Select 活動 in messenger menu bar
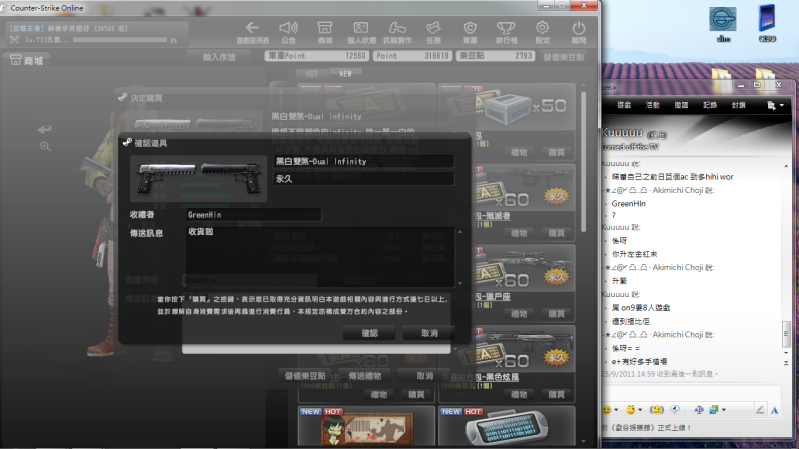Viewport: 799px width, 449px height. click(x=652, y=105)
